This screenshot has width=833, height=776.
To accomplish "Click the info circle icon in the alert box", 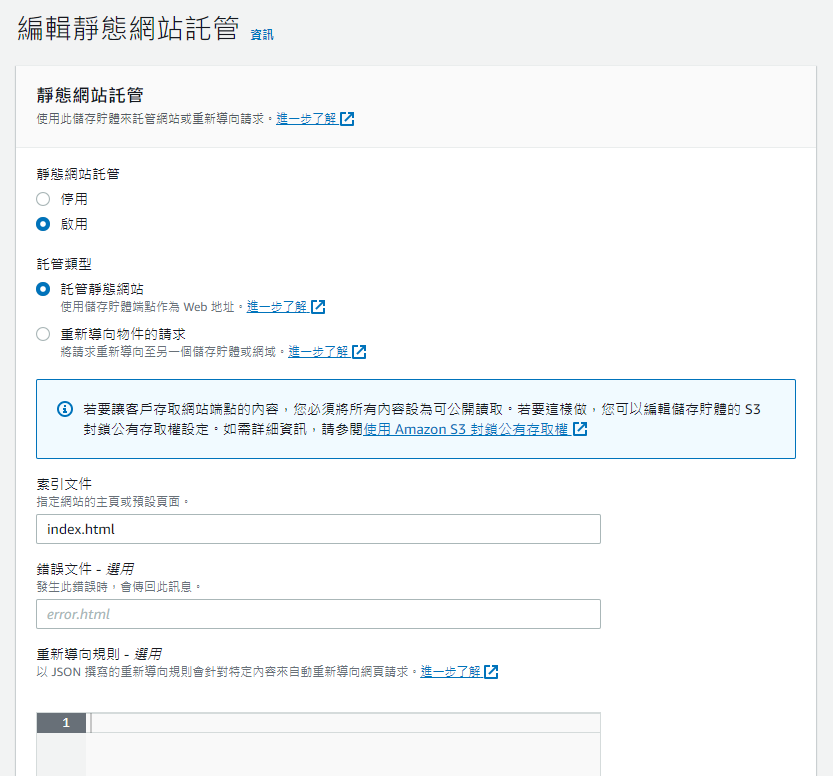I will pos(65,409).
